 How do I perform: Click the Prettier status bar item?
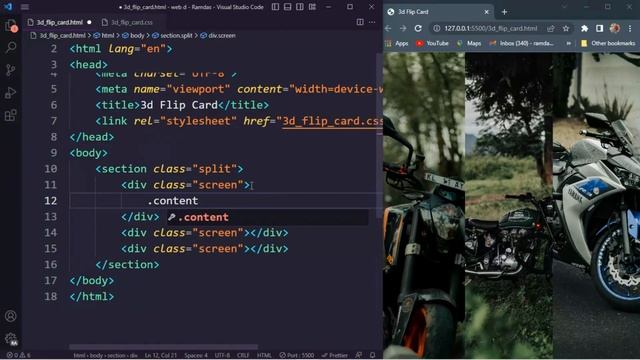pyautogui.click(x=335, y=356)
